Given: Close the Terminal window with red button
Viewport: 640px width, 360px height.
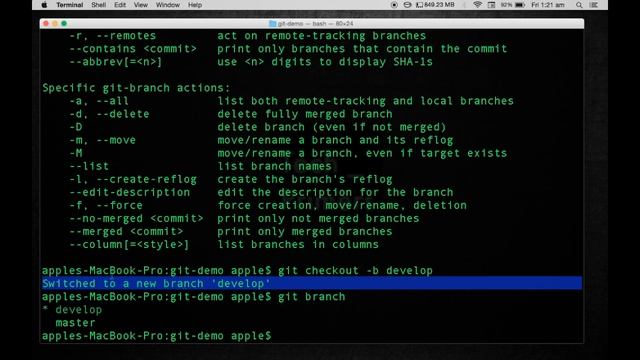Looking at the screenshot, I should pos(46,24).
